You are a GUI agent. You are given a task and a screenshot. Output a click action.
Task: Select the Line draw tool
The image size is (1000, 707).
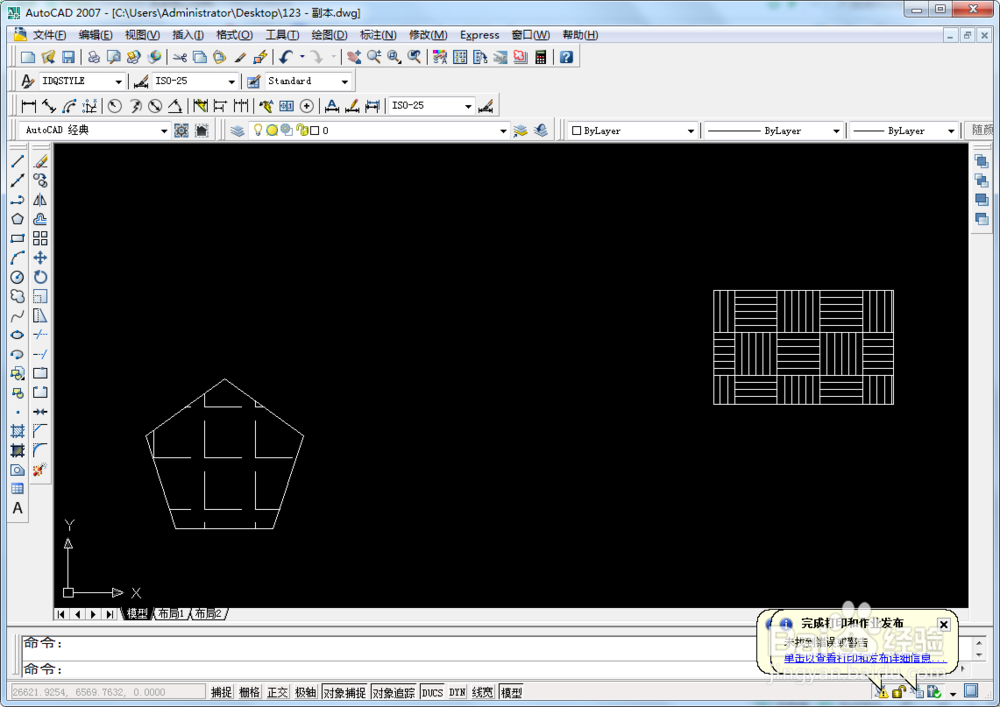pyautogui.click(x=17, y=161)
